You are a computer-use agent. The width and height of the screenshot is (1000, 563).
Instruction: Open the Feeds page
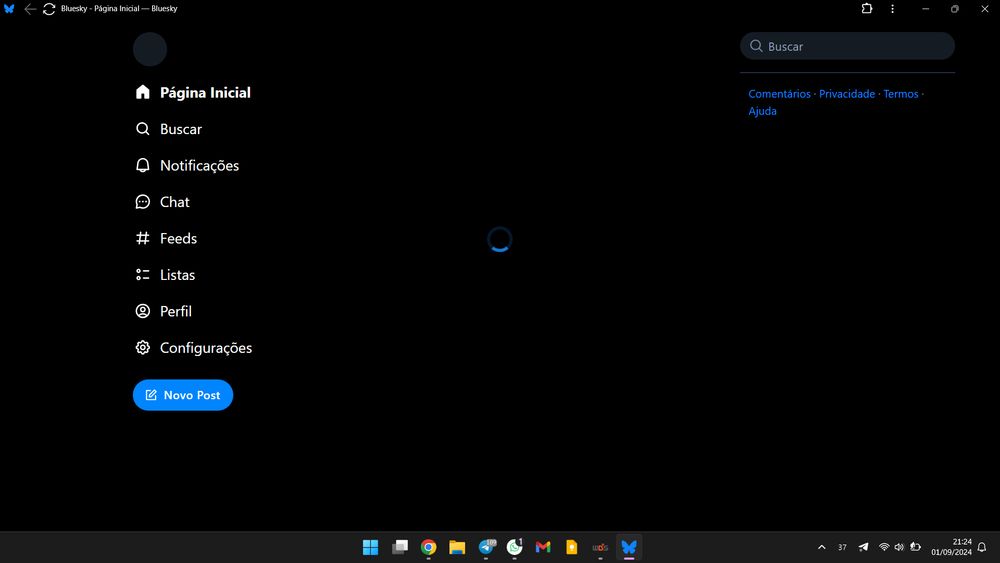166,238
